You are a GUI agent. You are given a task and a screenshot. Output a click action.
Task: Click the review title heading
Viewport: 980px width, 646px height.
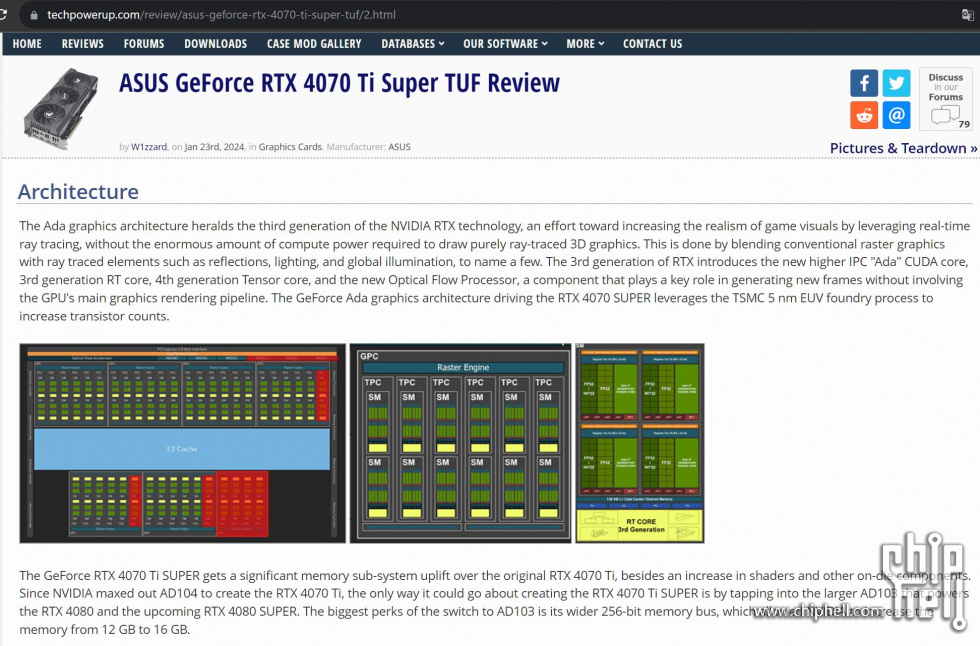coord(339,83)
